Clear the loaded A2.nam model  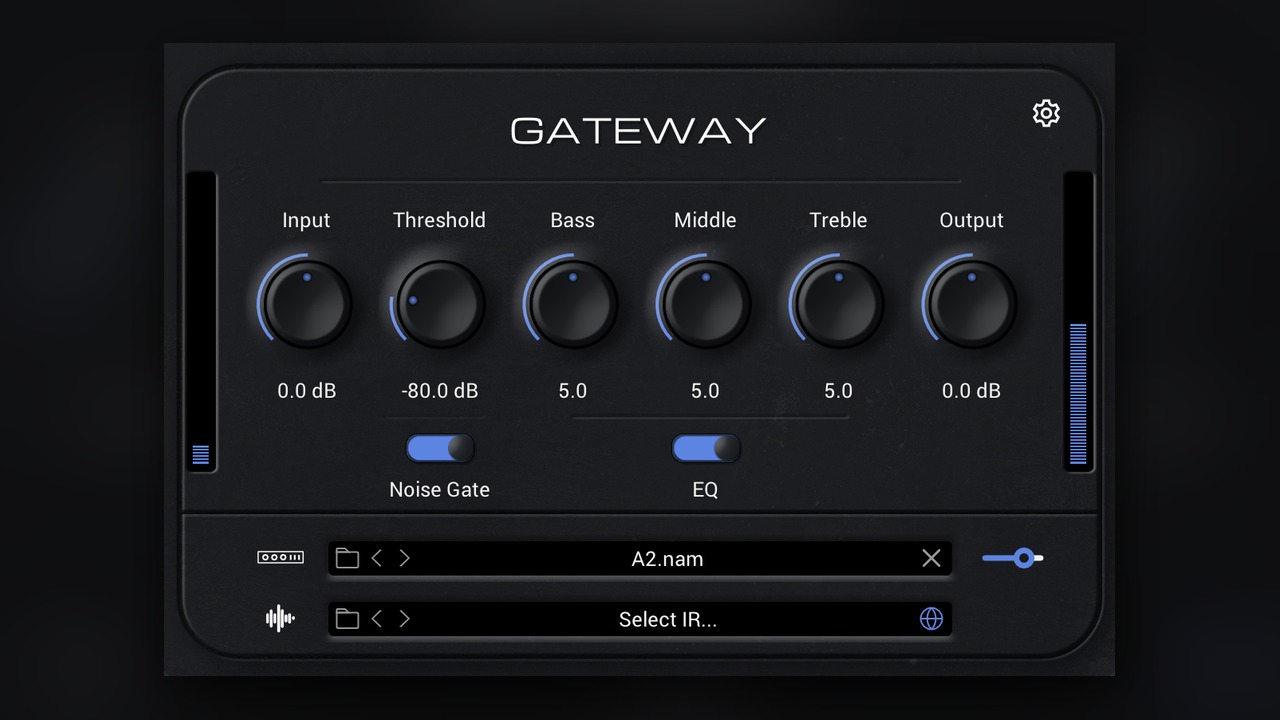click(x=931, y=558)
